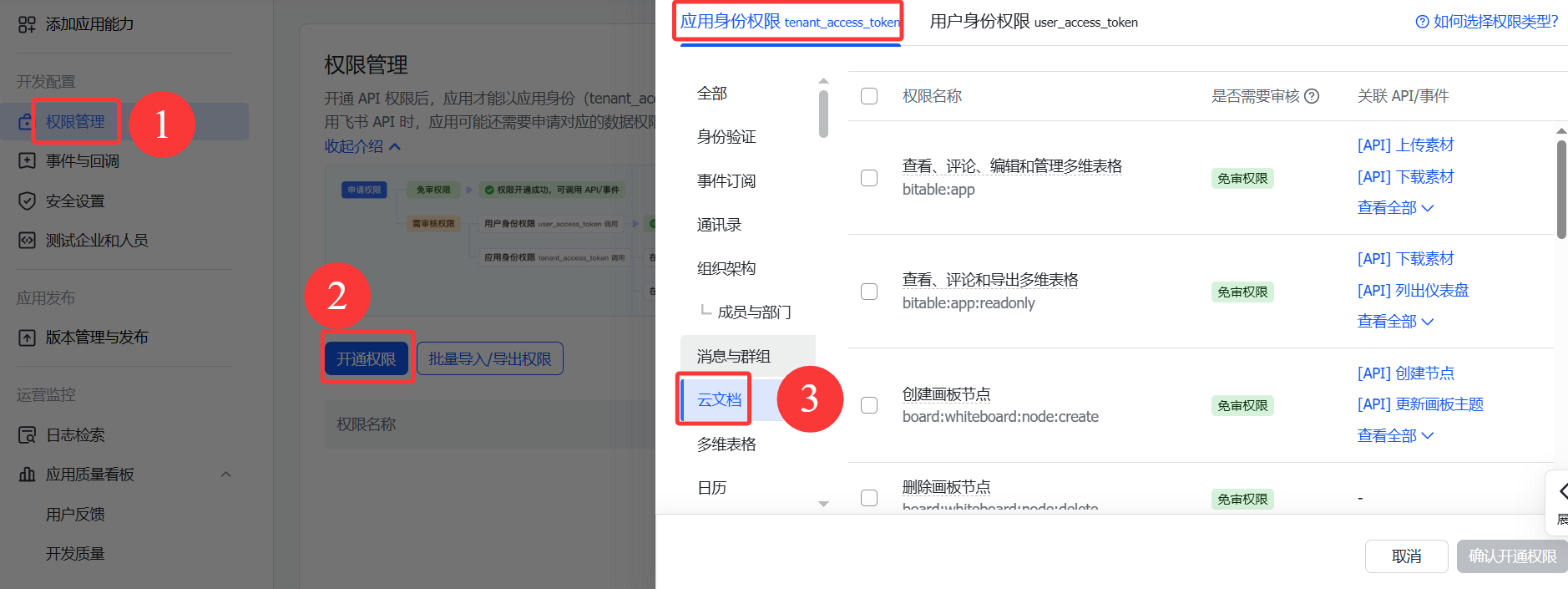Click the 取消 button
Image resolution: width=1568 pixels, height=589 pixels.
[1406, 556]
